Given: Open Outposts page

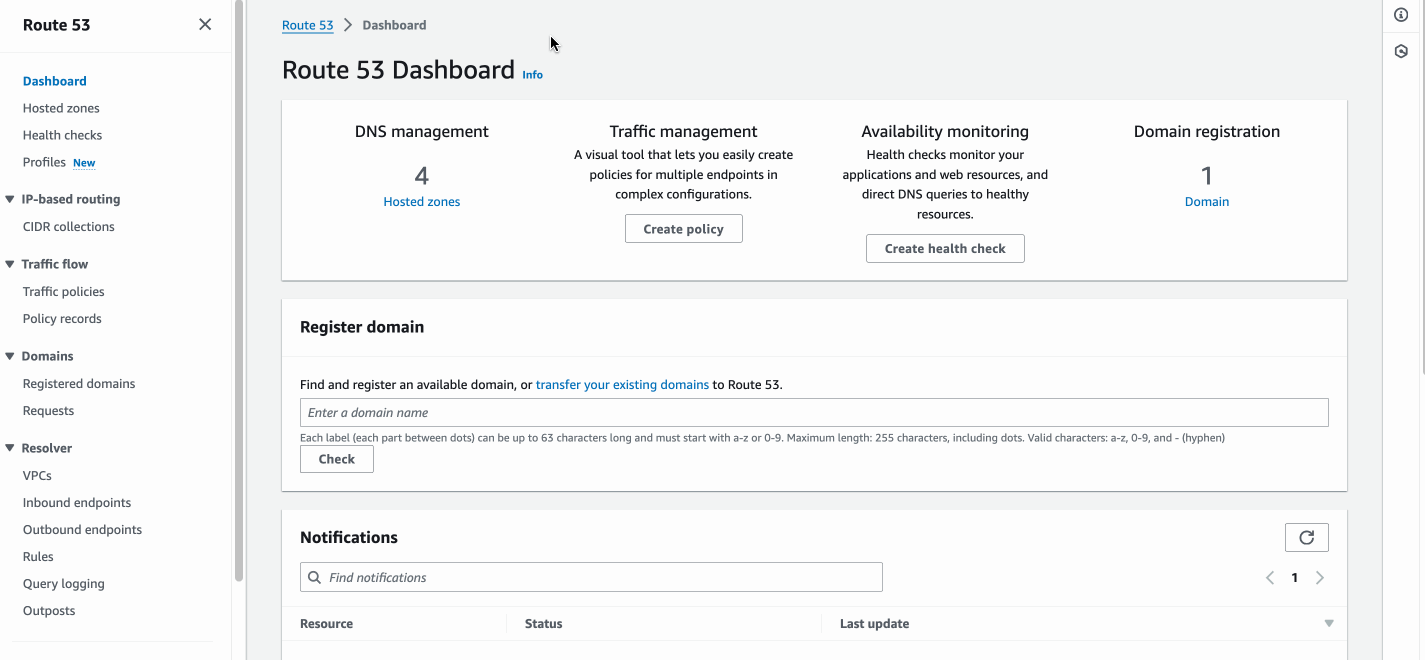Looking at the screenshot, I should pos(49,611).
